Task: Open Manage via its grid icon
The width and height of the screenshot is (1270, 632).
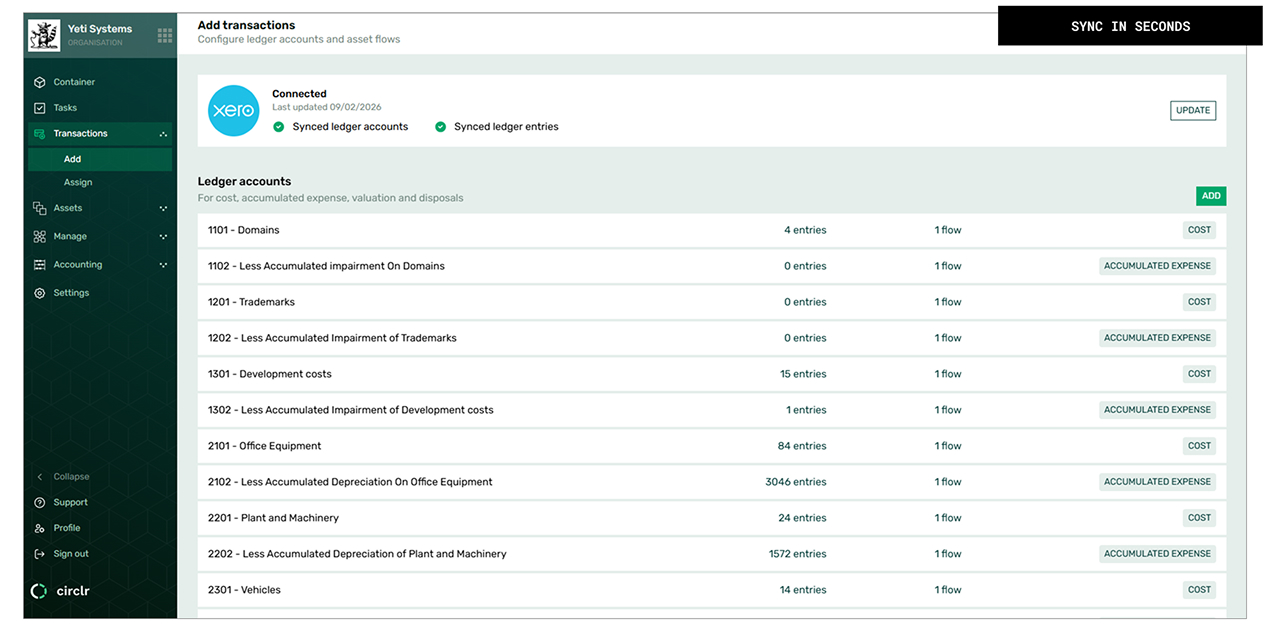Action: tap(38, 236)
